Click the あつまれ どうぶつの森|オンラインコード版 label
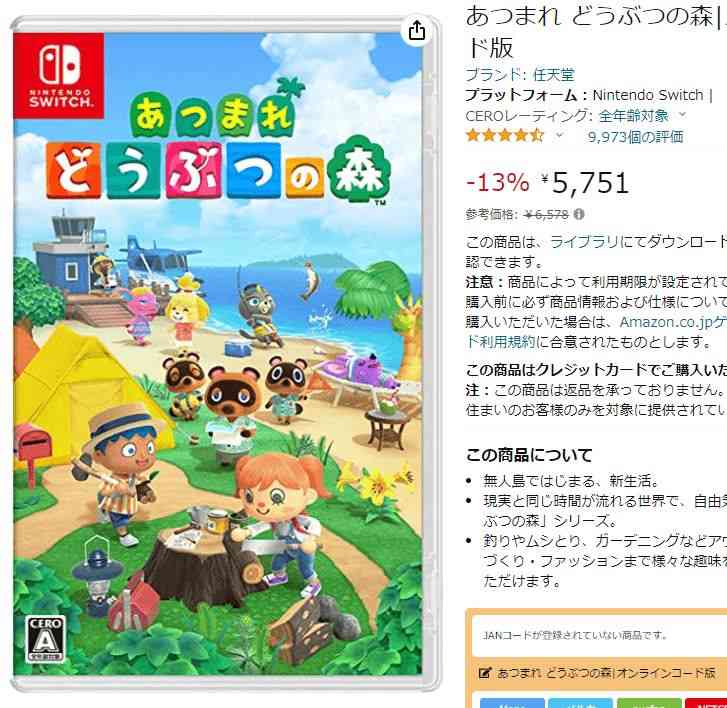The width and height of the screenshot is (727, 708). [606, 673]
